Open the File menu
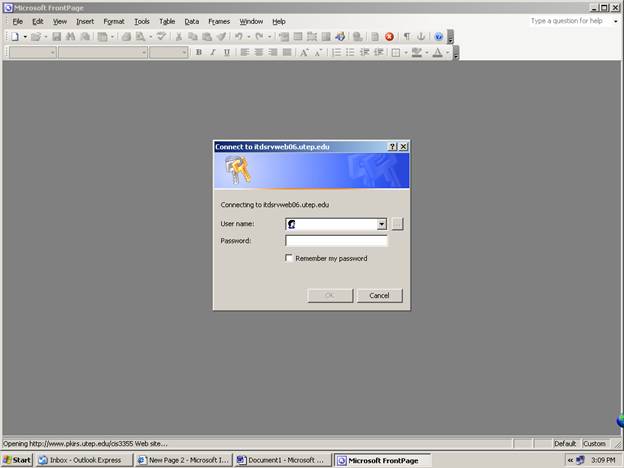Screen dimensions: 624x468 click(18, 21)
